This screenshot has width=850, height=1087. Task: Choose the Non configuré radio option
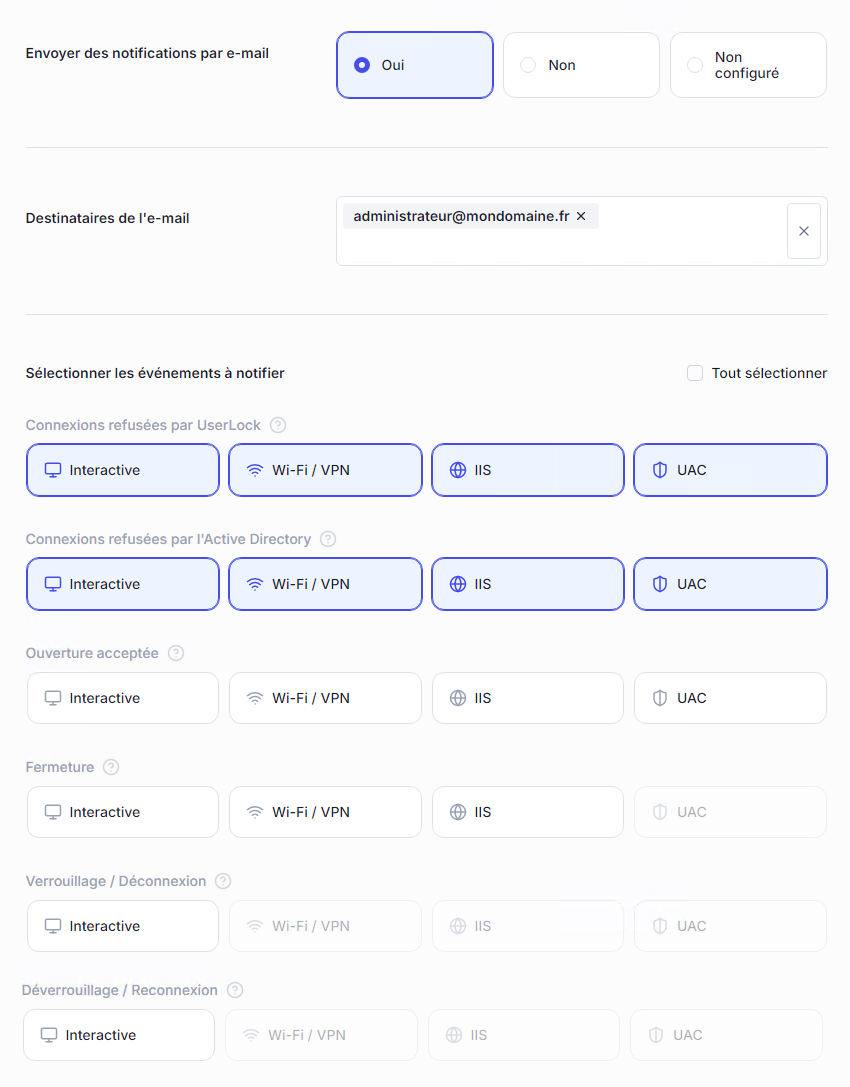click(695, 65)
